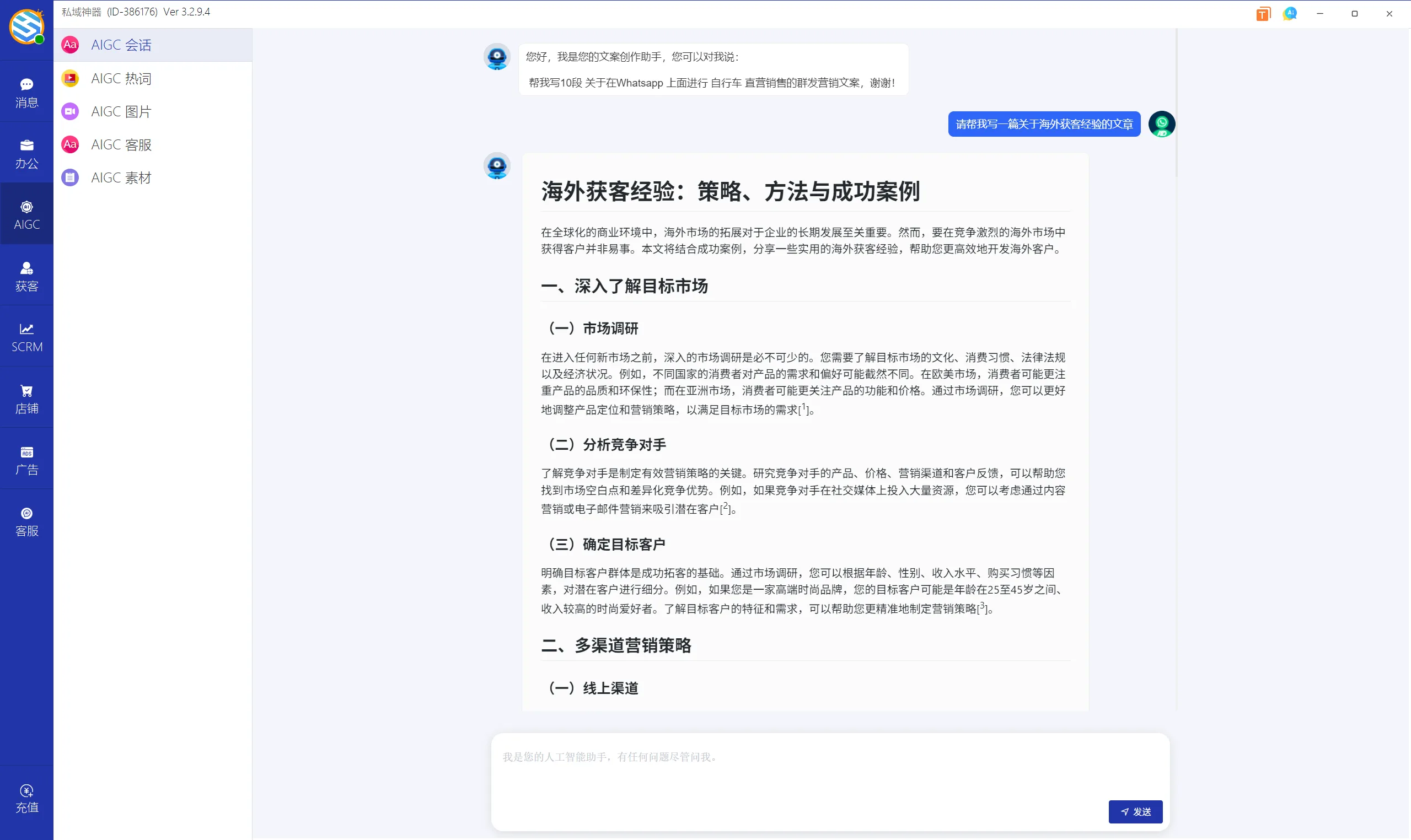Image resolution: width=1411 pixels, height=840 pixels.
Task: Select the 办公 office section
Action: [x=26, y=153]
